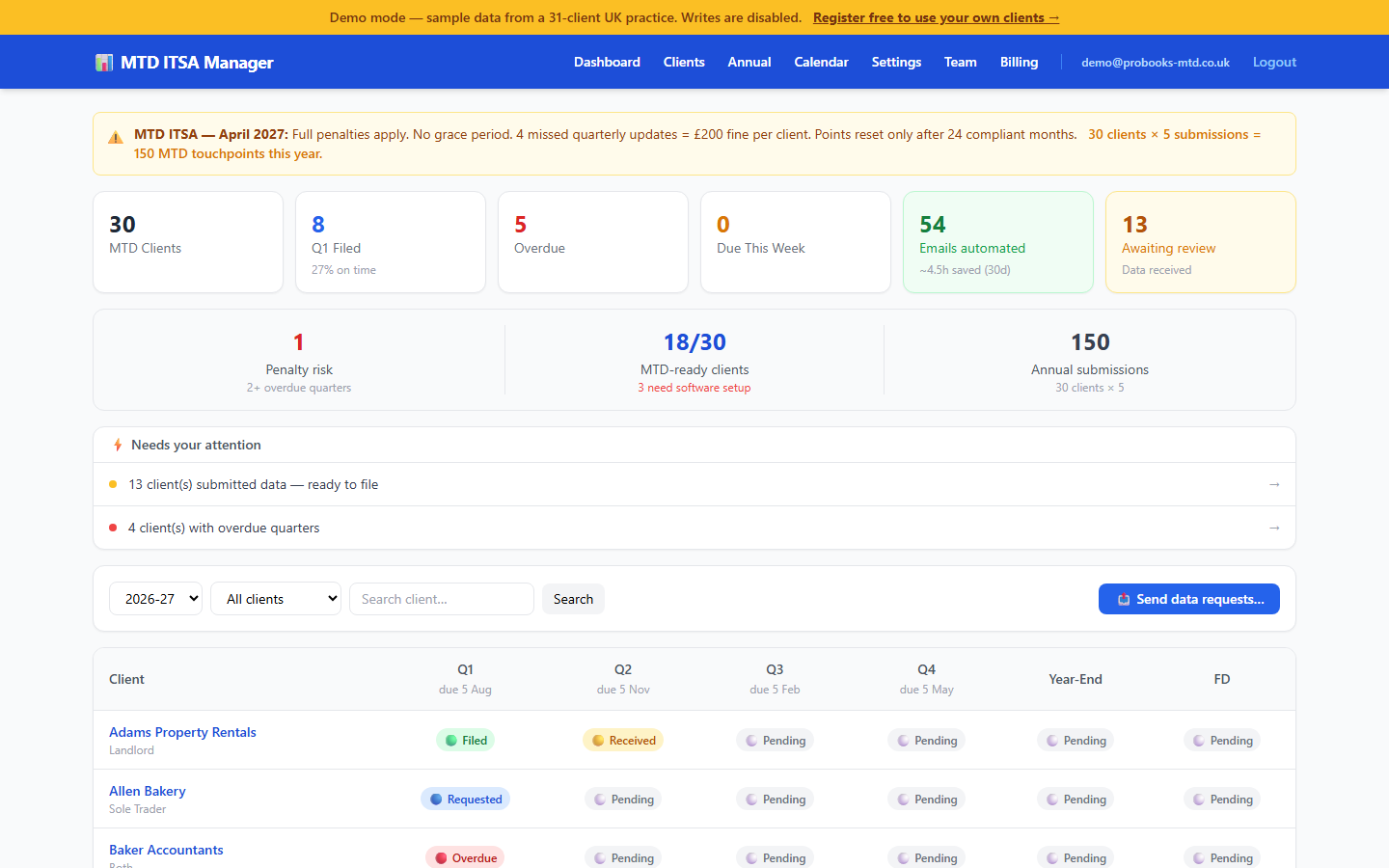This screenshot has height=868, width=1389.
Task: Go to the Clients page
Action: pos(684,62)
